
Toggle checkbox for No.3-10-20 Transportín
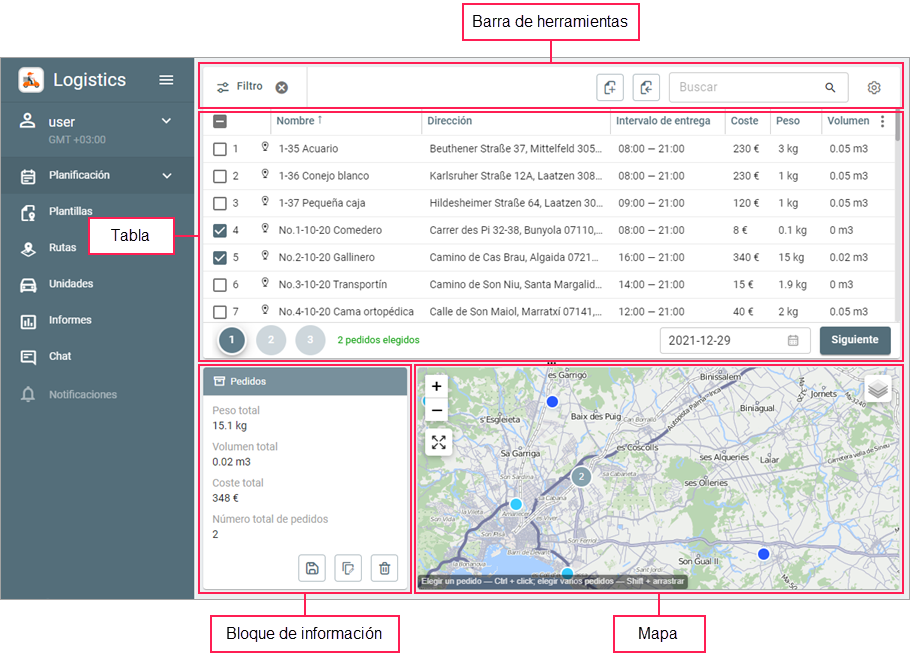[220, 284]
